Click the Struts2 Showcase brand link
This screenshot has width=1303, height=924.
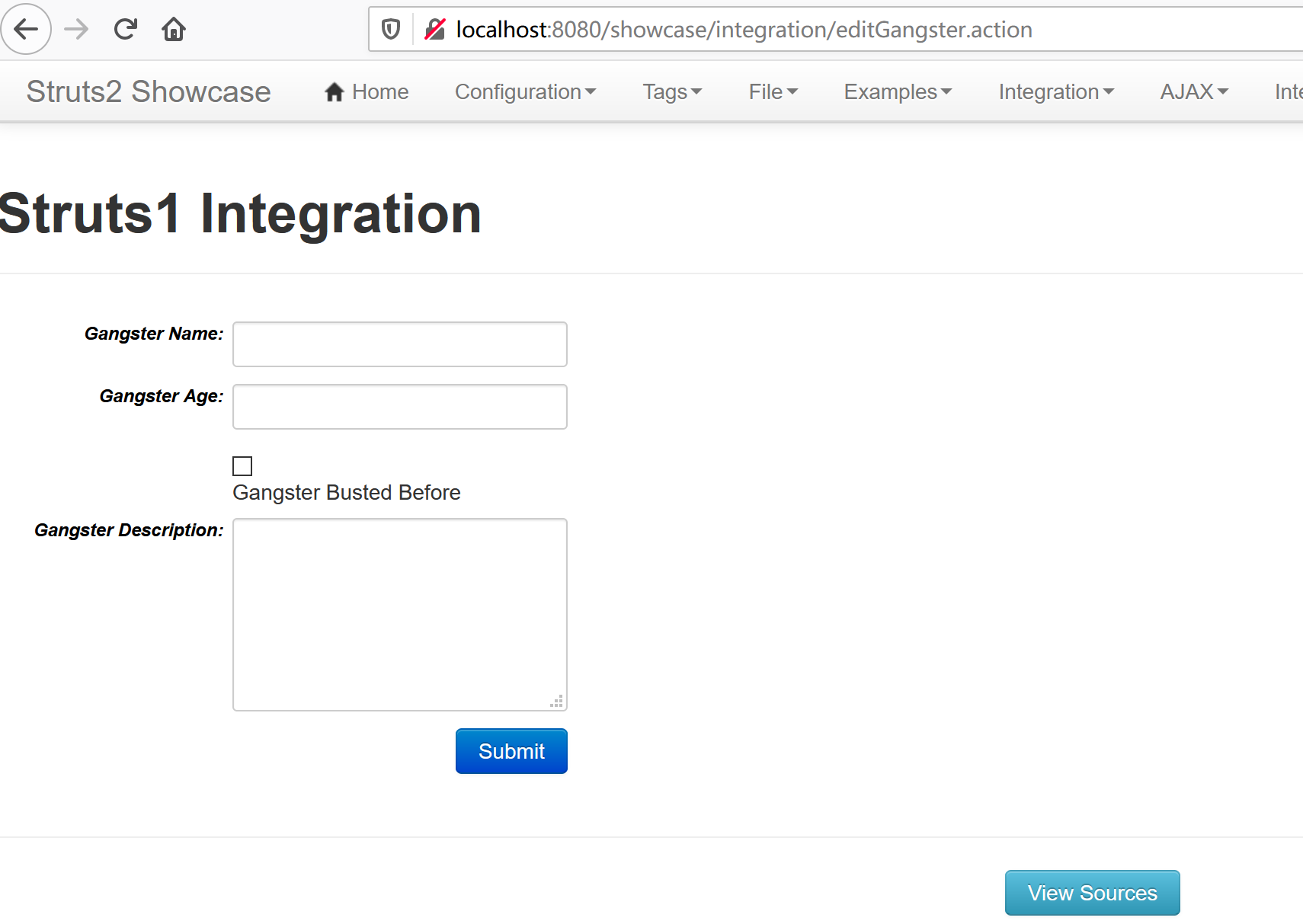[149, 92]
